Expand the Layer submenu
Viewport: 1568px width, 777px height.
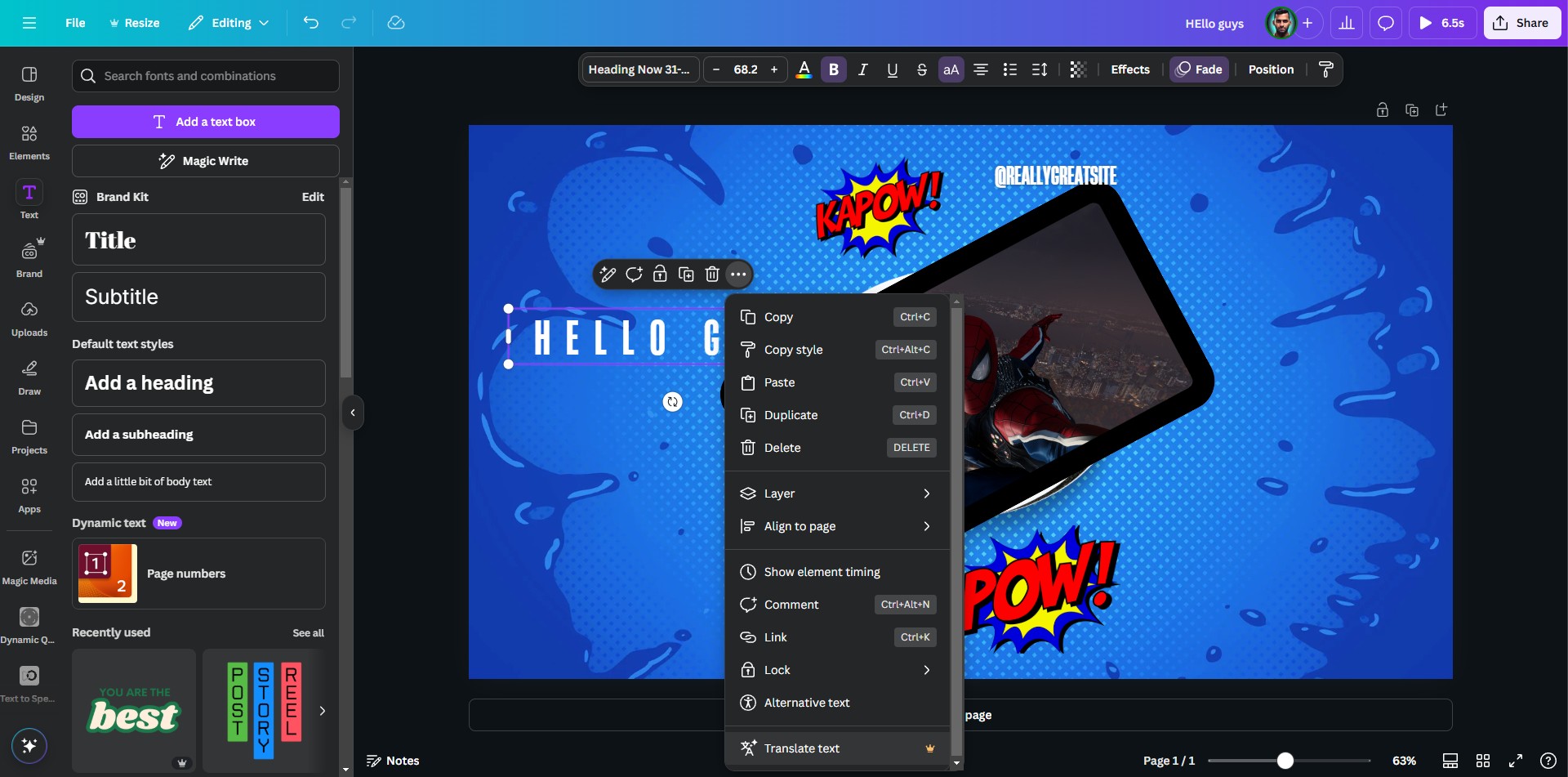coord(836,493)
